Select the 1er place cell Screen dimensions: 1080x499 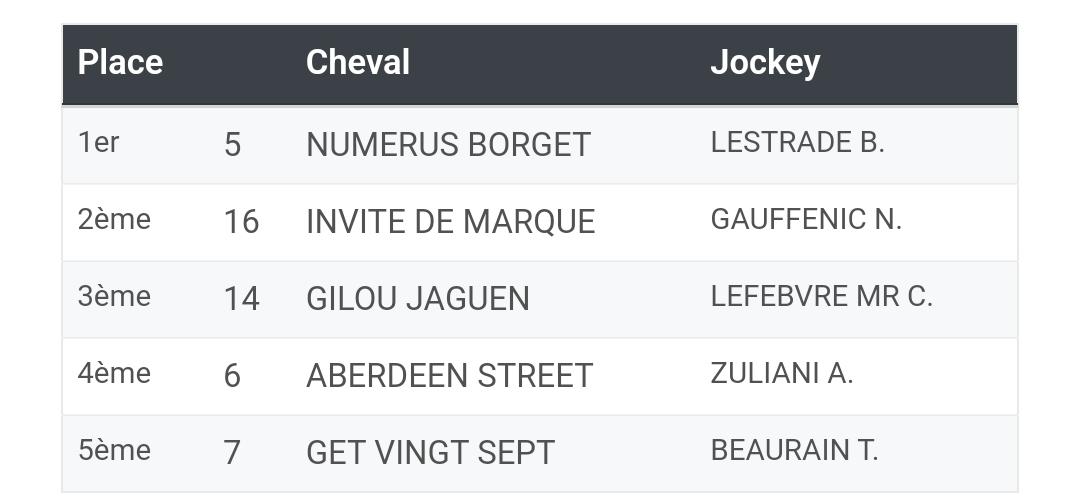[x=98, y=143]
